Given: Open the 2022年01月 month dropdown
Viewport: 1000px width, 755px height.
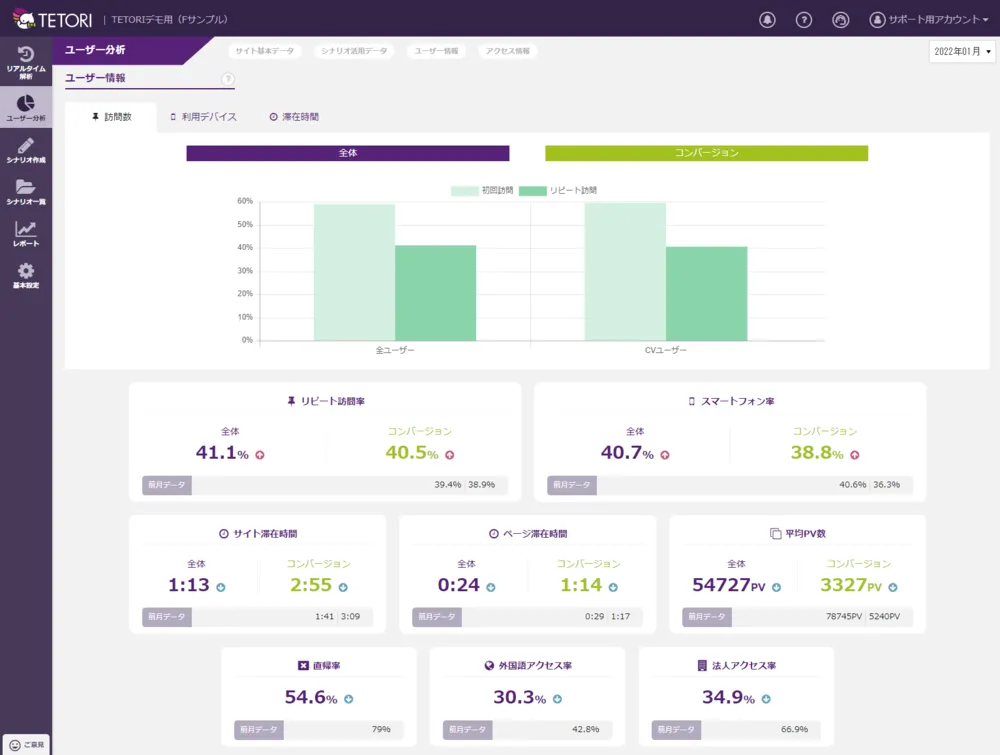Looking at the screenshot, I should 962,51.
